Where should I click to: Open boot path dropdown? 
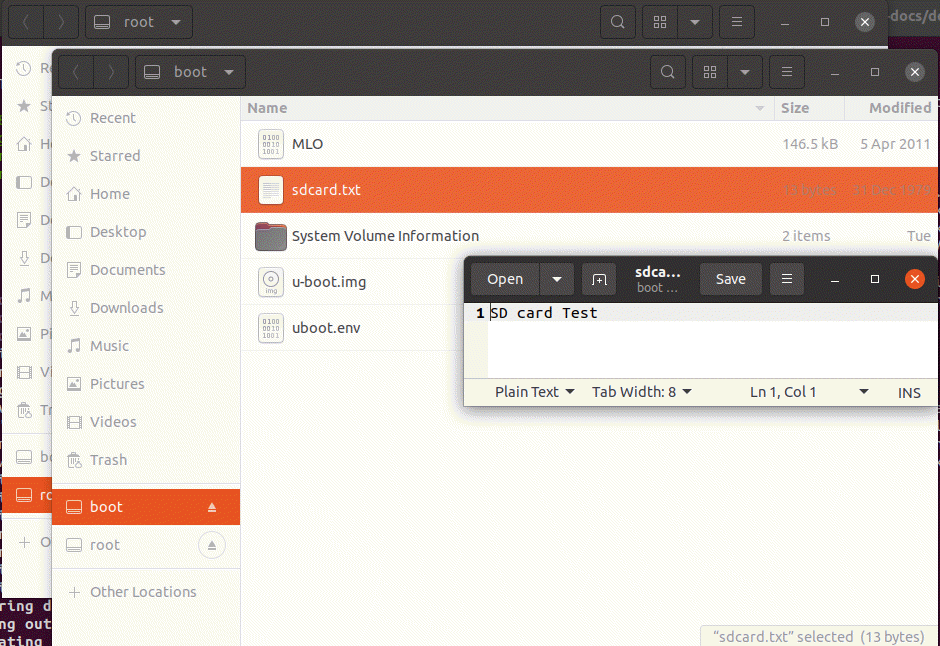[190, 72]
